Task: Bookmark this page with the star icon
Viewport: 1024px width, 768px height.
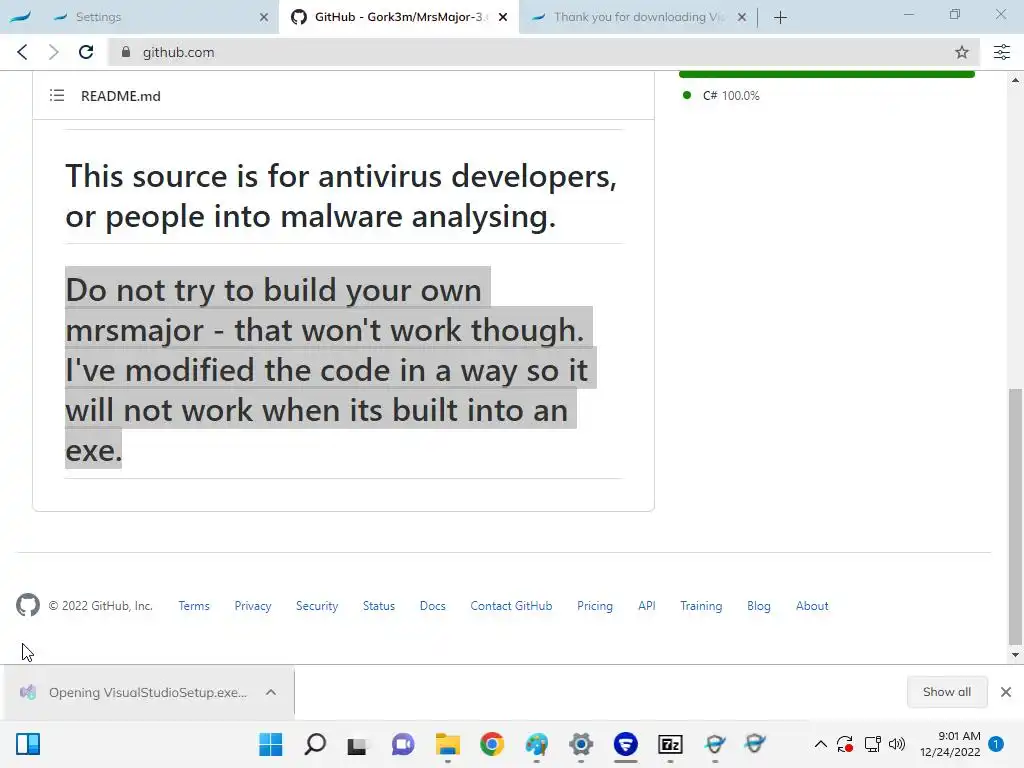Action: coord(961,52)
